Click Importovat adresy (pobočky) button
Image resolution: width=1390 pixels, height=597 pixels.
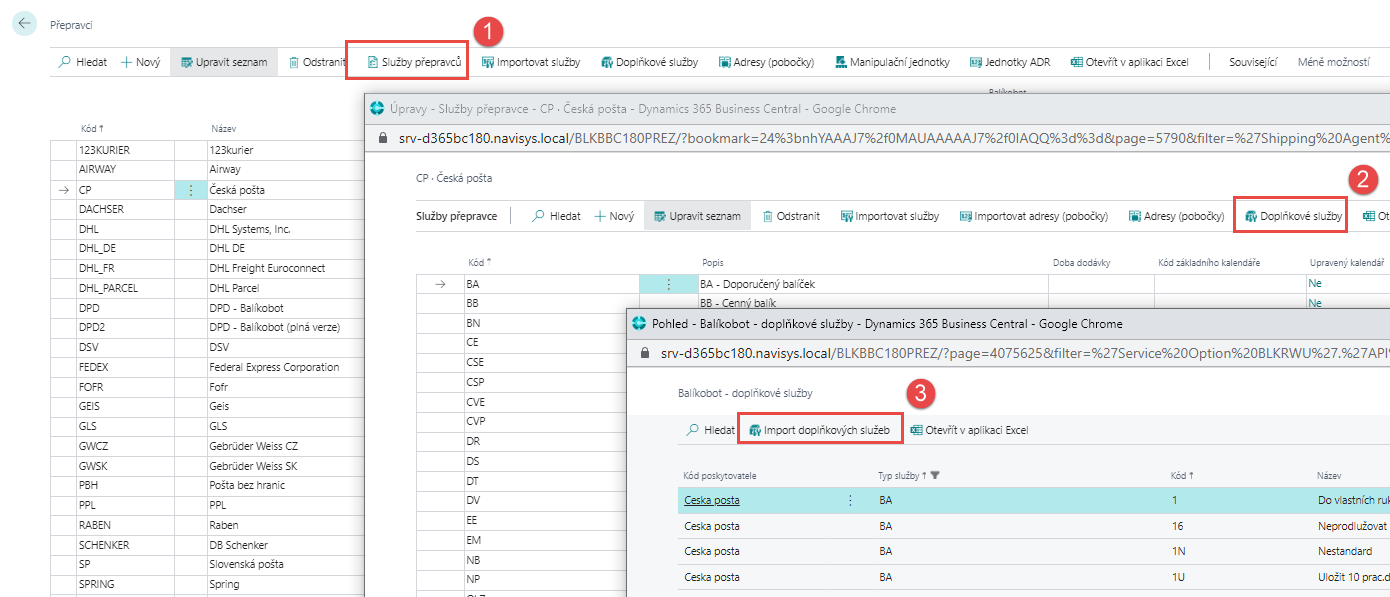click(1033, 215)
